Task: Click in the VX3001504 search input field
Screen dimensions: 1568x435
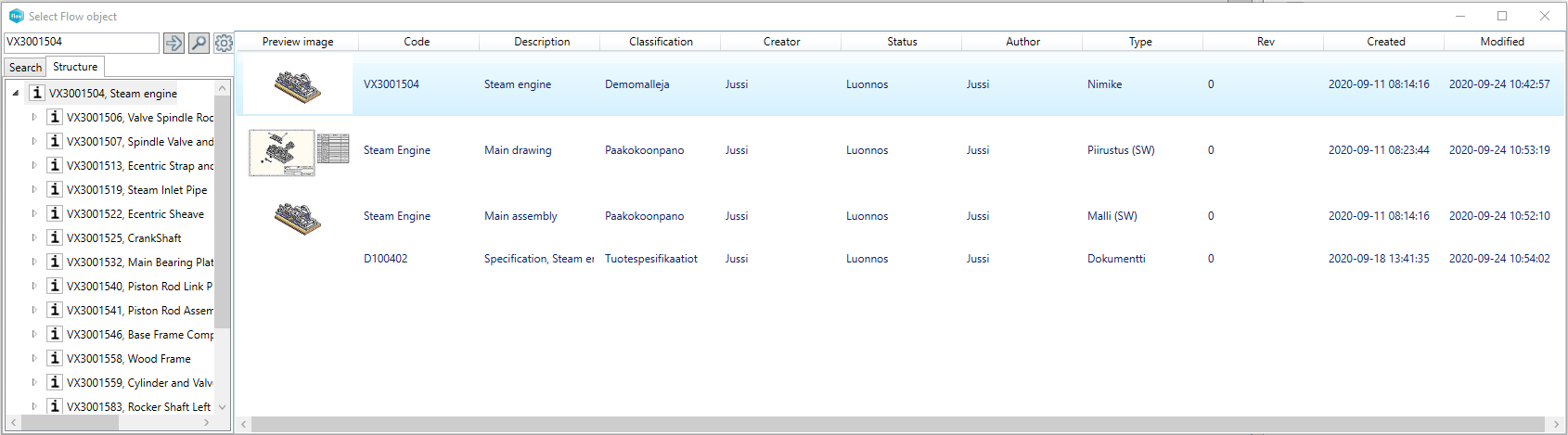Action: 82,42
